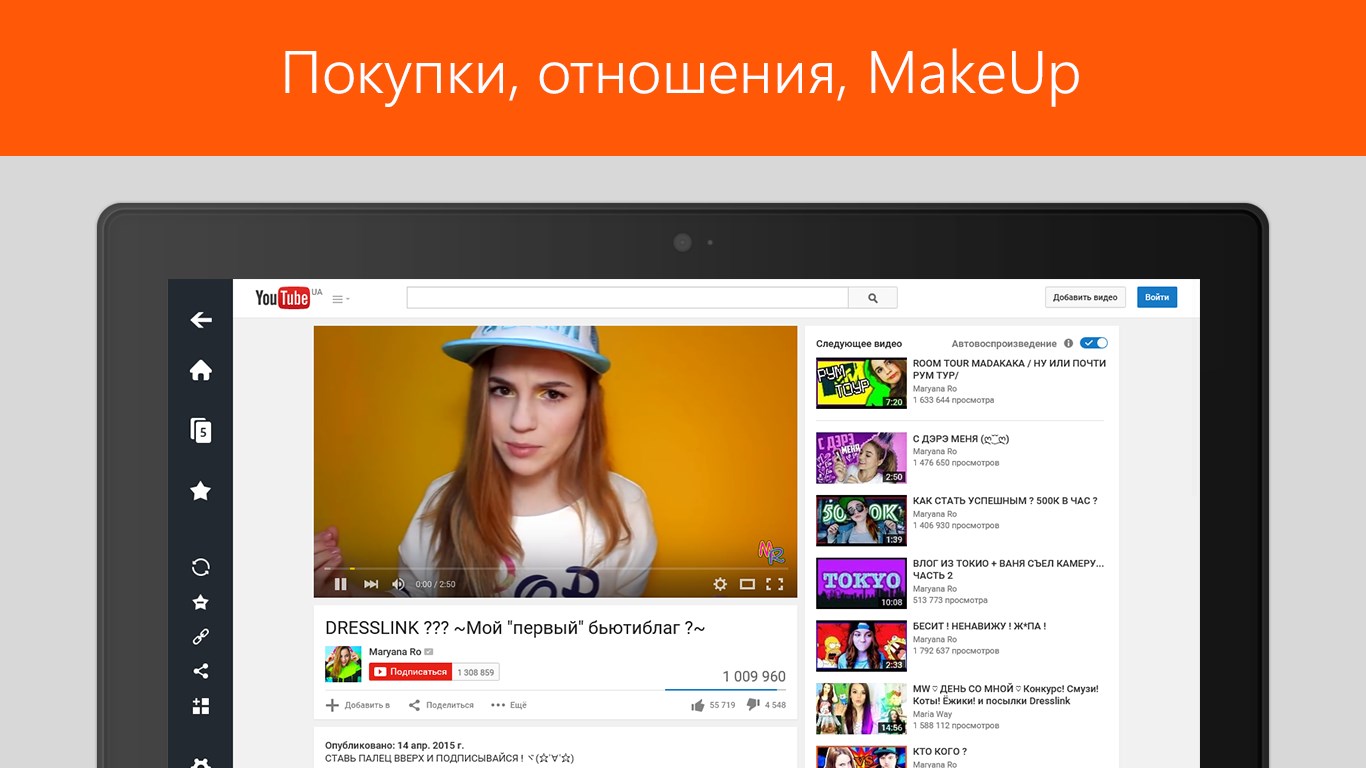
Task: Enter fullscreen video mode
Action: (774, 584)
